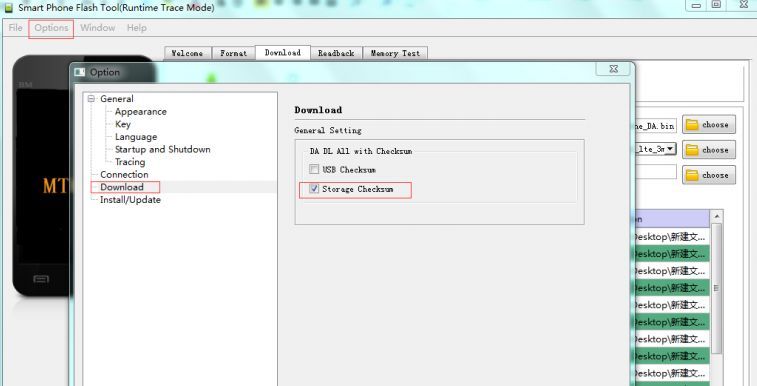Screen dimensions: 757x386
Task: Toggle the Storage Checksum checkbox
Action: point(314,189)
